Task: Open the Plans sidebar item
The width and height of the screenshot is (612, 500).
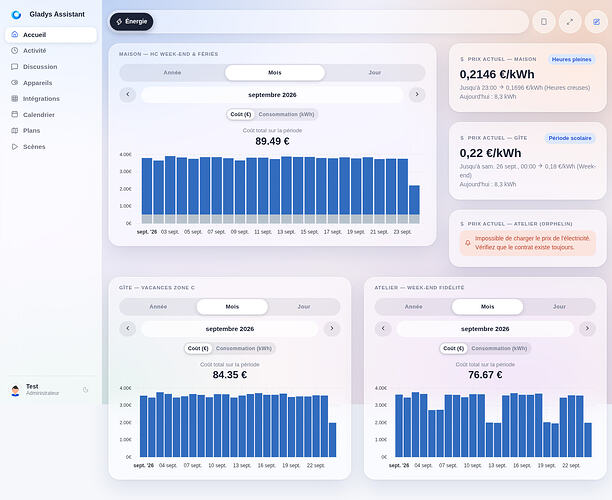Action: (51, 131)
